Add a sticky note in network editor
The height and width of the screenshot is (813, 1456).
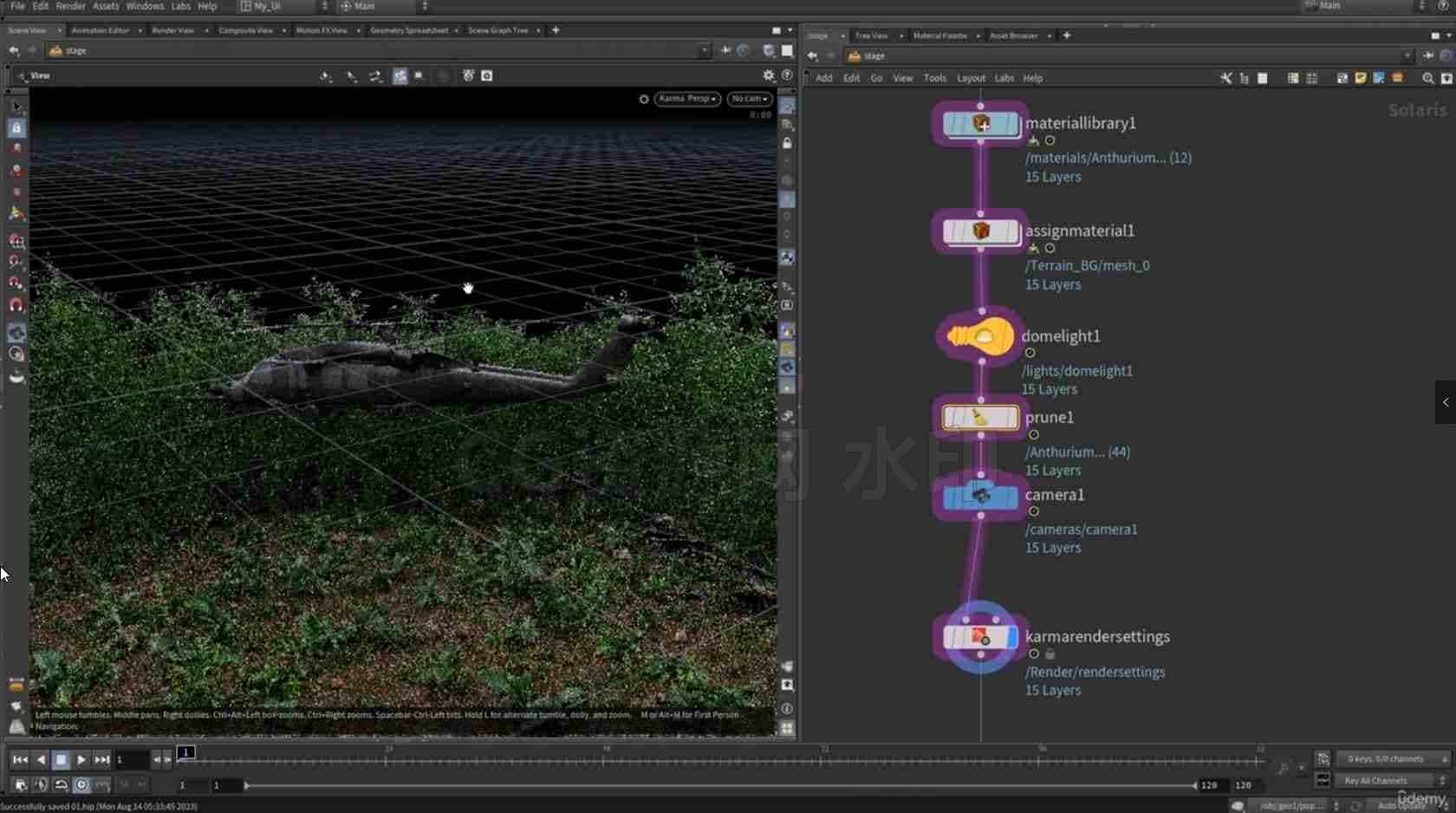(1361, 78)
